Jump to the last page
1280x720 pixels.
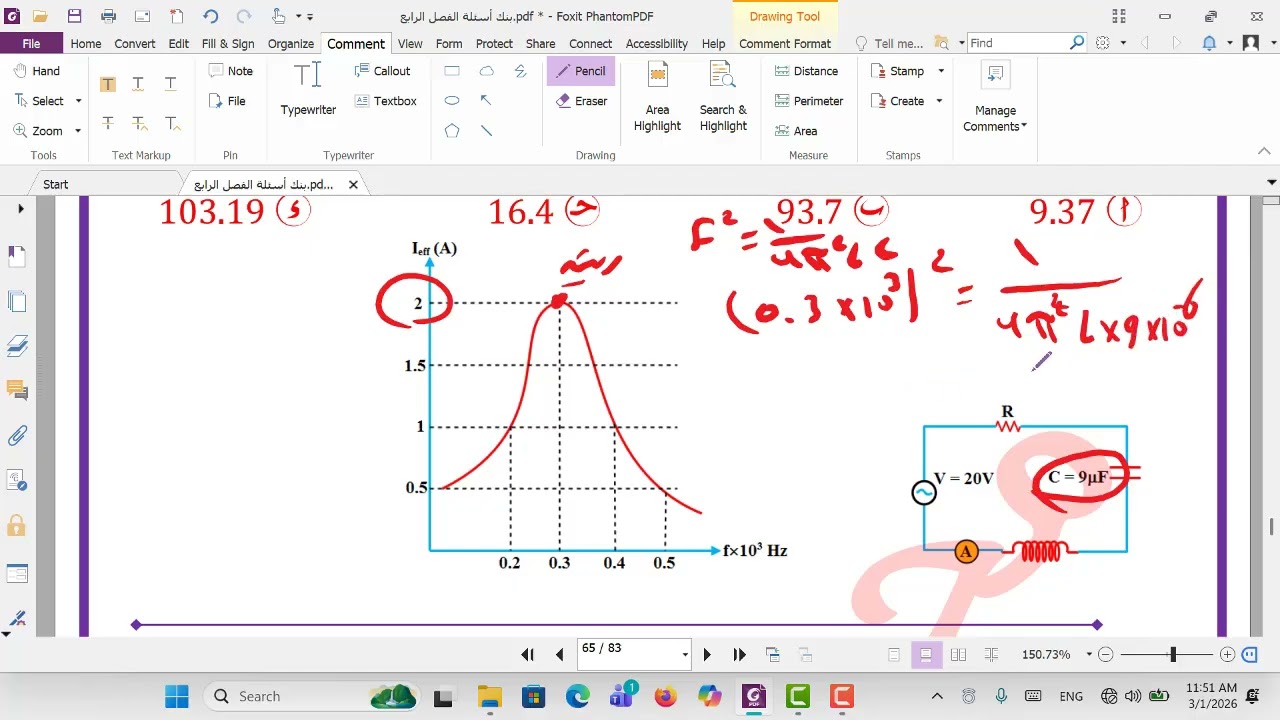point(739,655)
